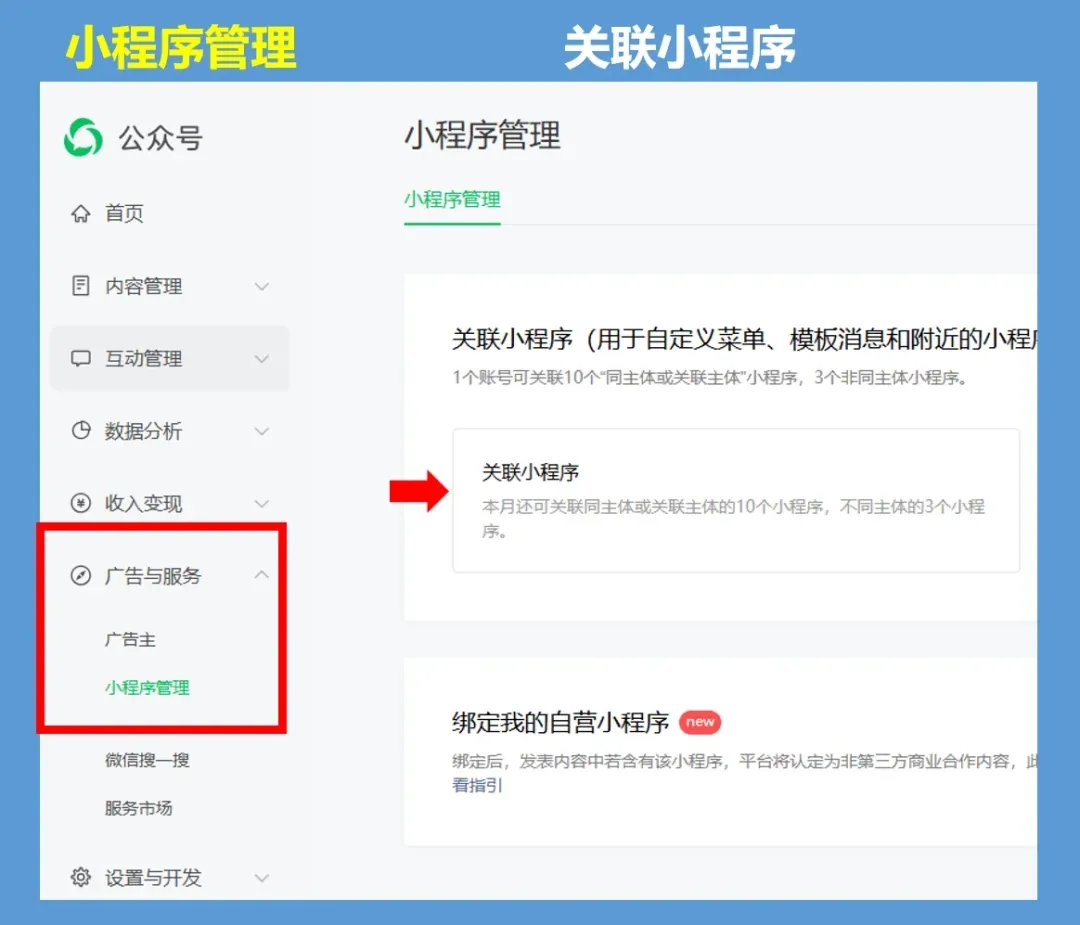
Task: Expand the 收入变现 dropdown arrow
Action: [261, 504]
